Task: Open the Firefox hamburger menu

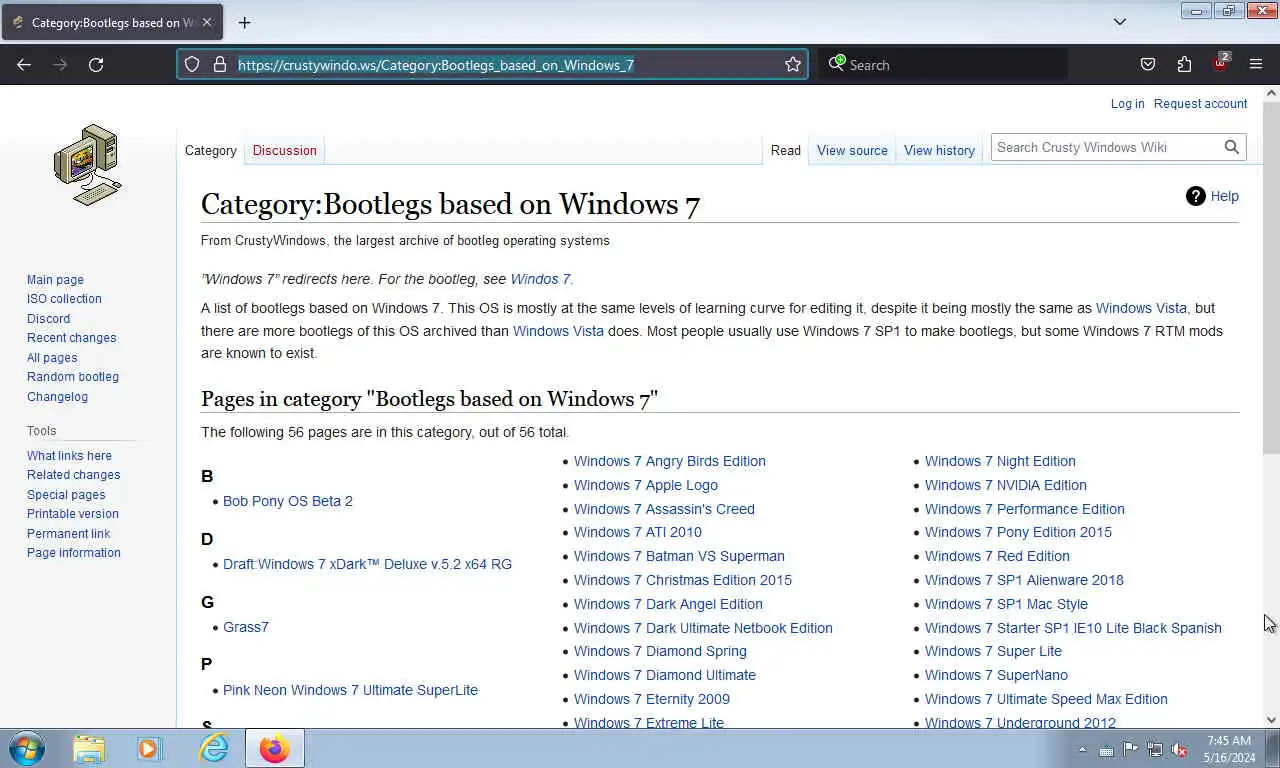Action: (x=1256, y=65)
